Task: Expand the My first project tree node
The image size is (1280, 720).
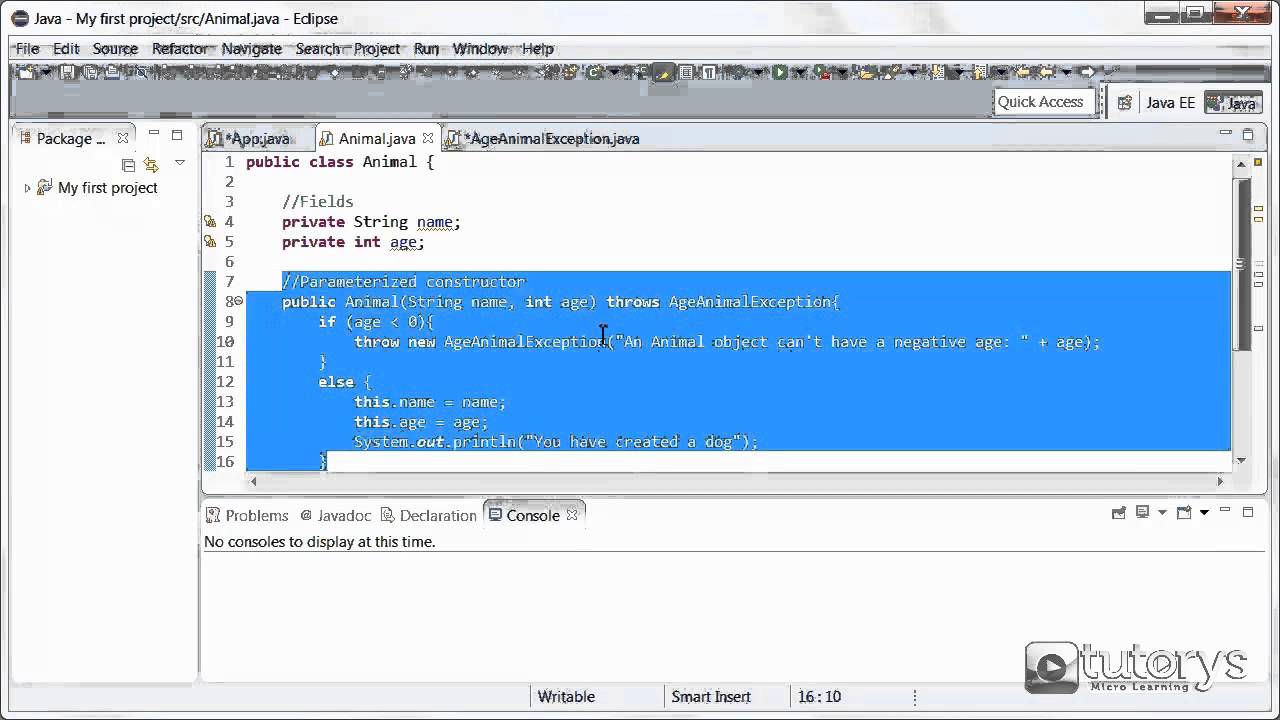Action: 27,188
